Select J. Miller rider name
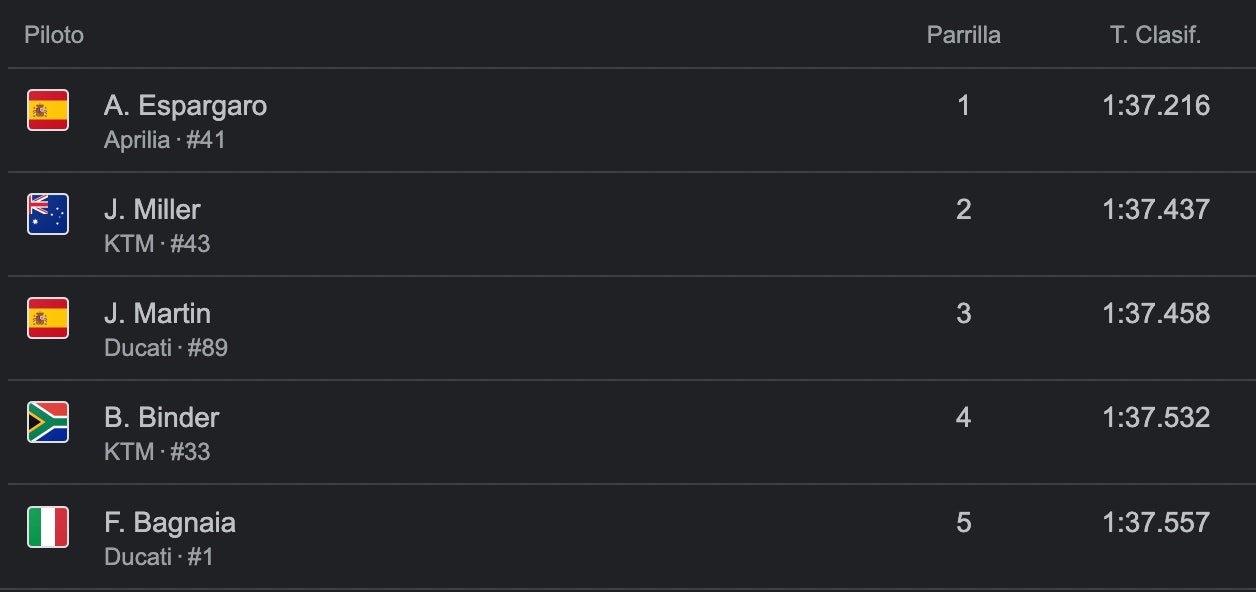 tap(152, 210)
